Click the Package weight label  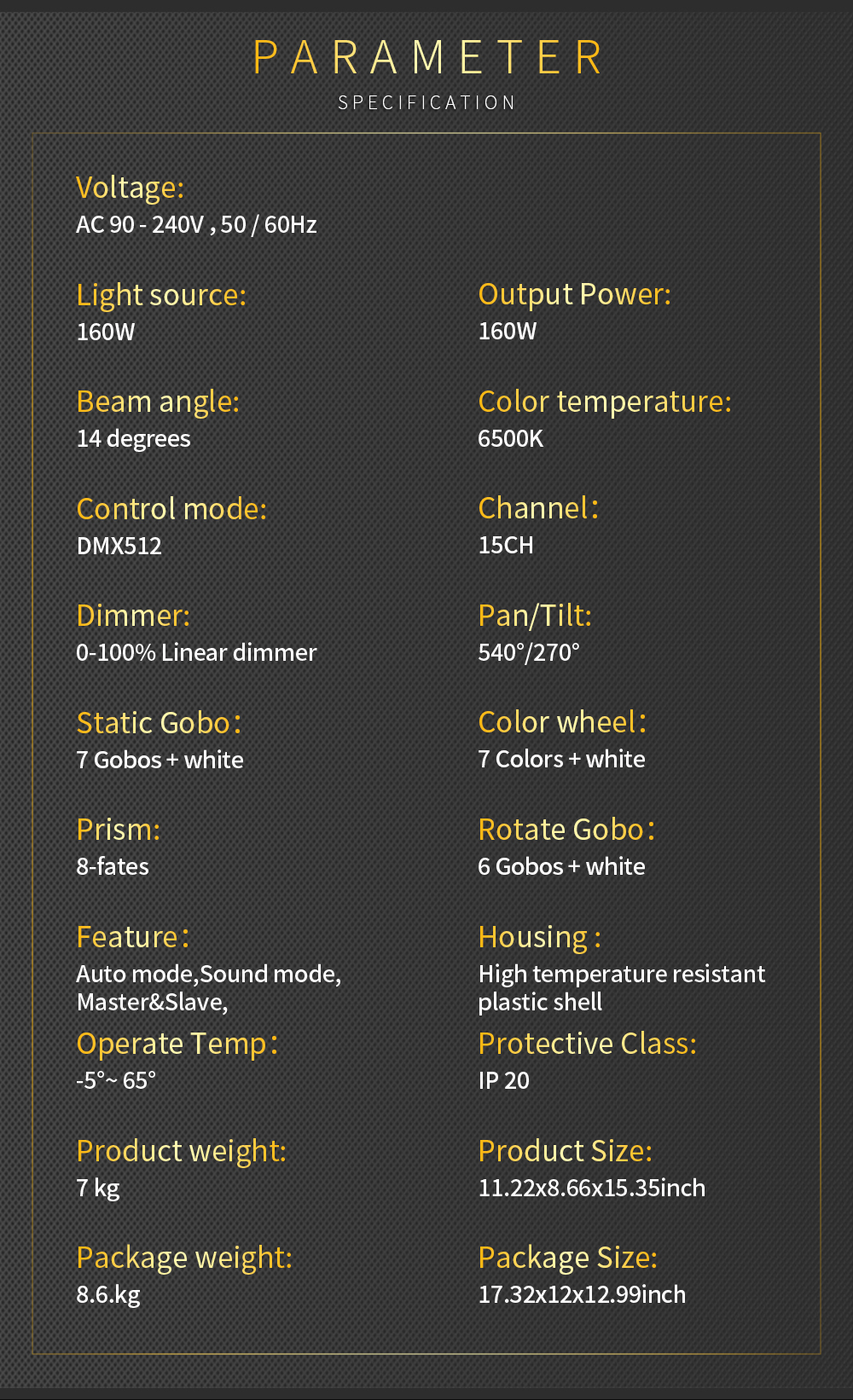pyautogui.click(x=184, y=1258)
